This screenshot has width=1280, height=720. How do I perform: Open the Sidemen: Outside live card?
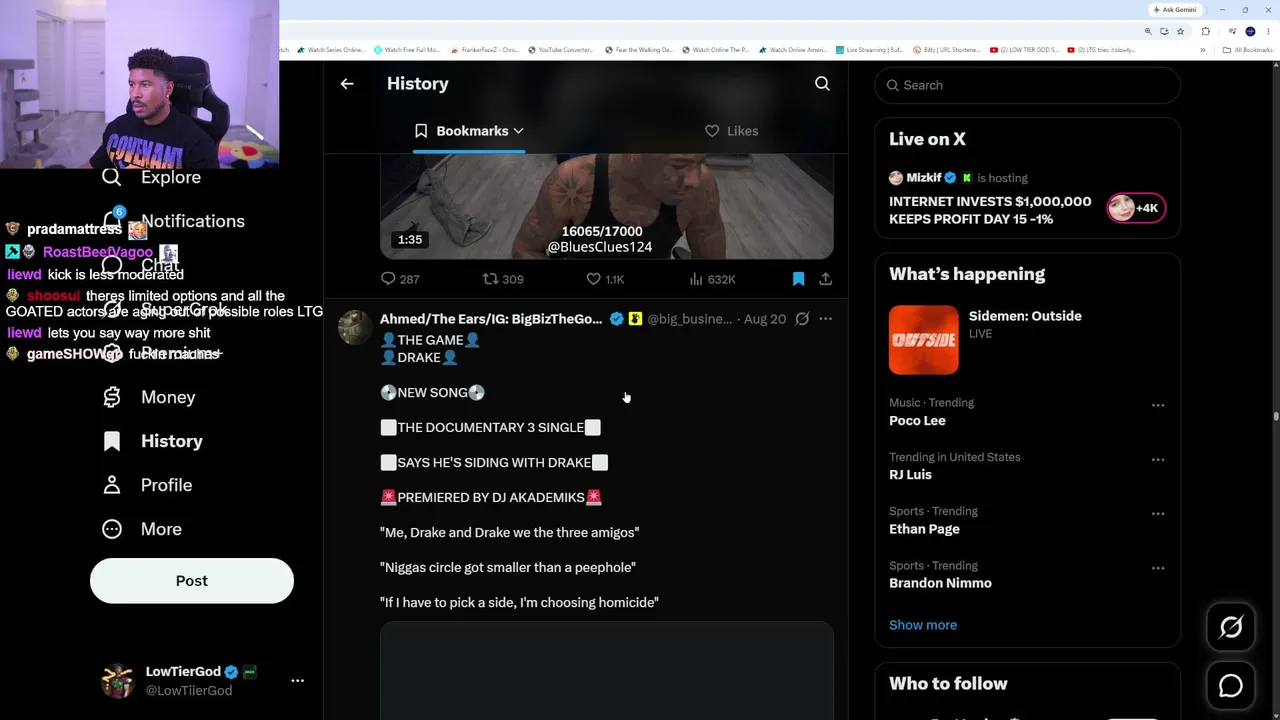tap(1027, 340)
